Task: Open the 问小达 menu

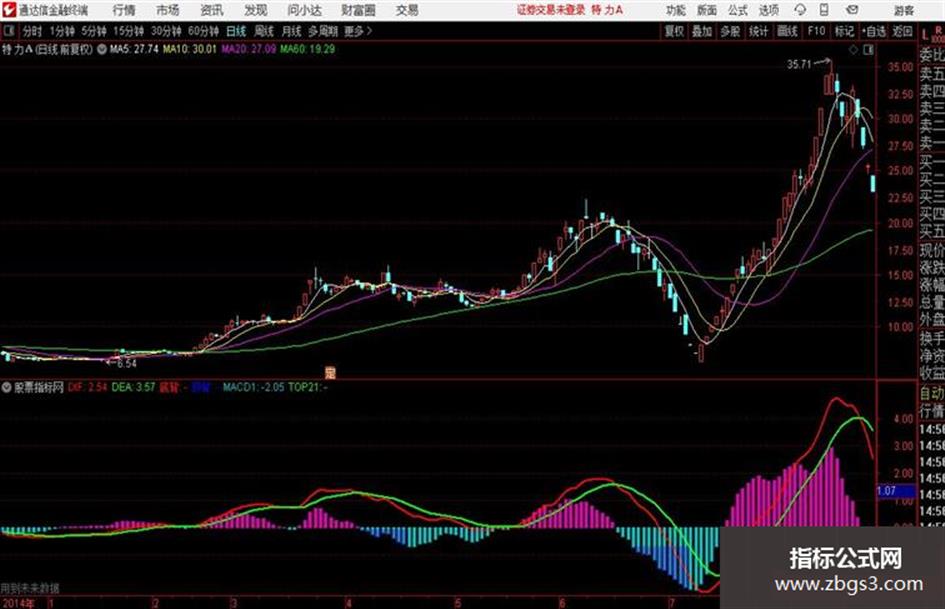Action: click(304, 10)
